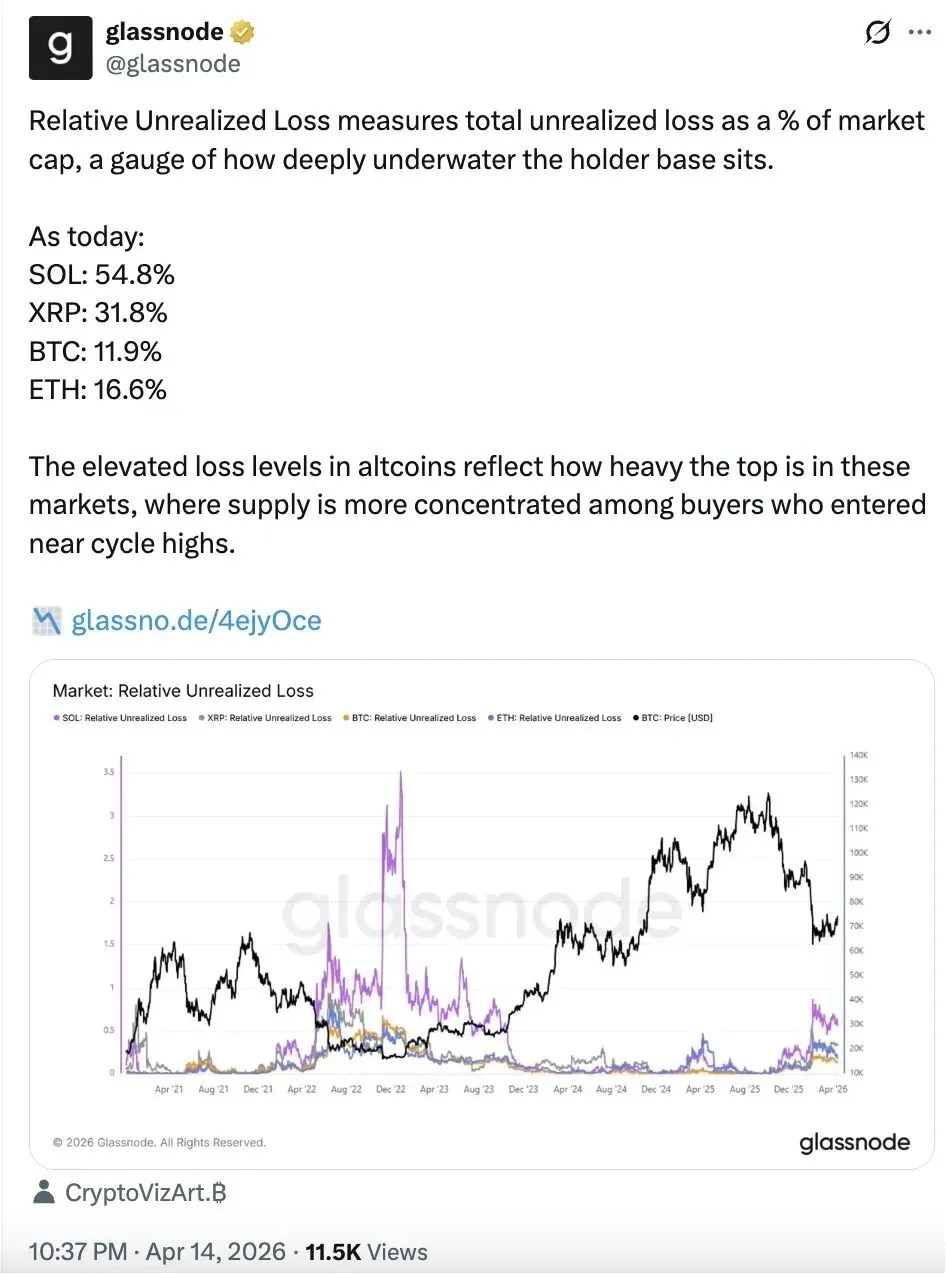Toggle SOL Relative Unrealized Loss legend
946x1274 pixels.
(120, 718)
